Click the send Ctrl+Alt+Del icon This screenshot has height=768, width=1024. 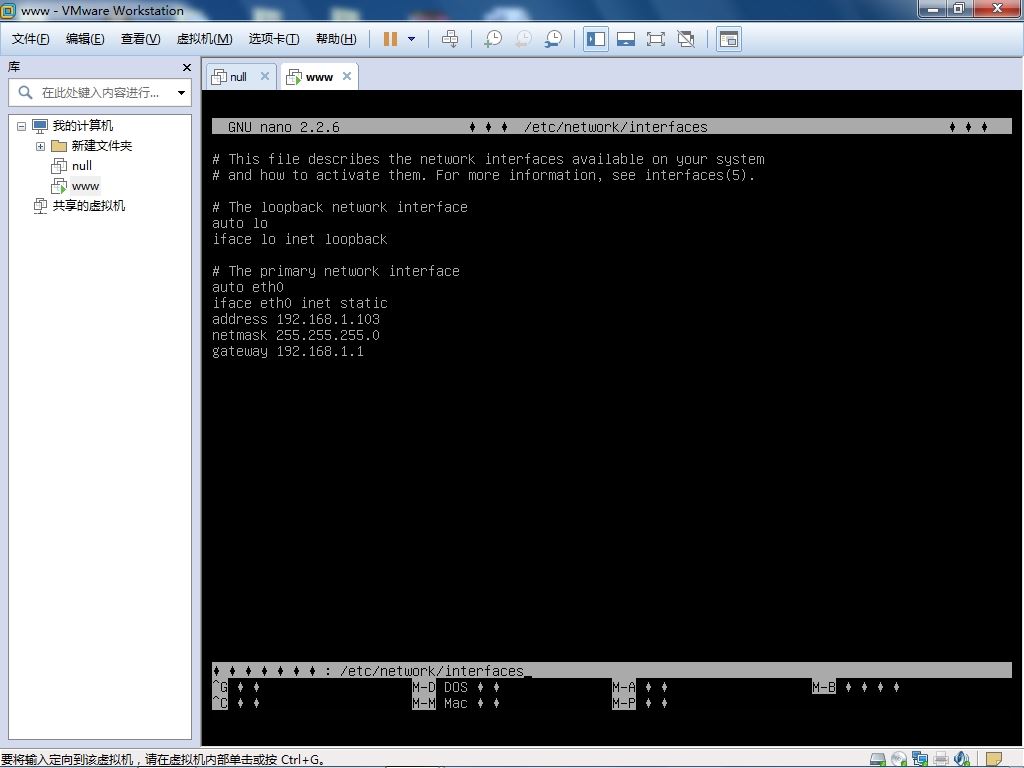click(450, 39)
